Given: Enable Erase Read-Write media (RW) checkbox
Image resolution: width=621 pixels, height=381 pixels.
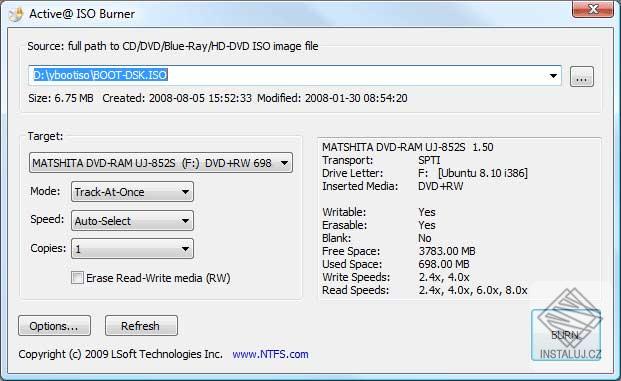Looking at the screenshot, I should 77,278.
